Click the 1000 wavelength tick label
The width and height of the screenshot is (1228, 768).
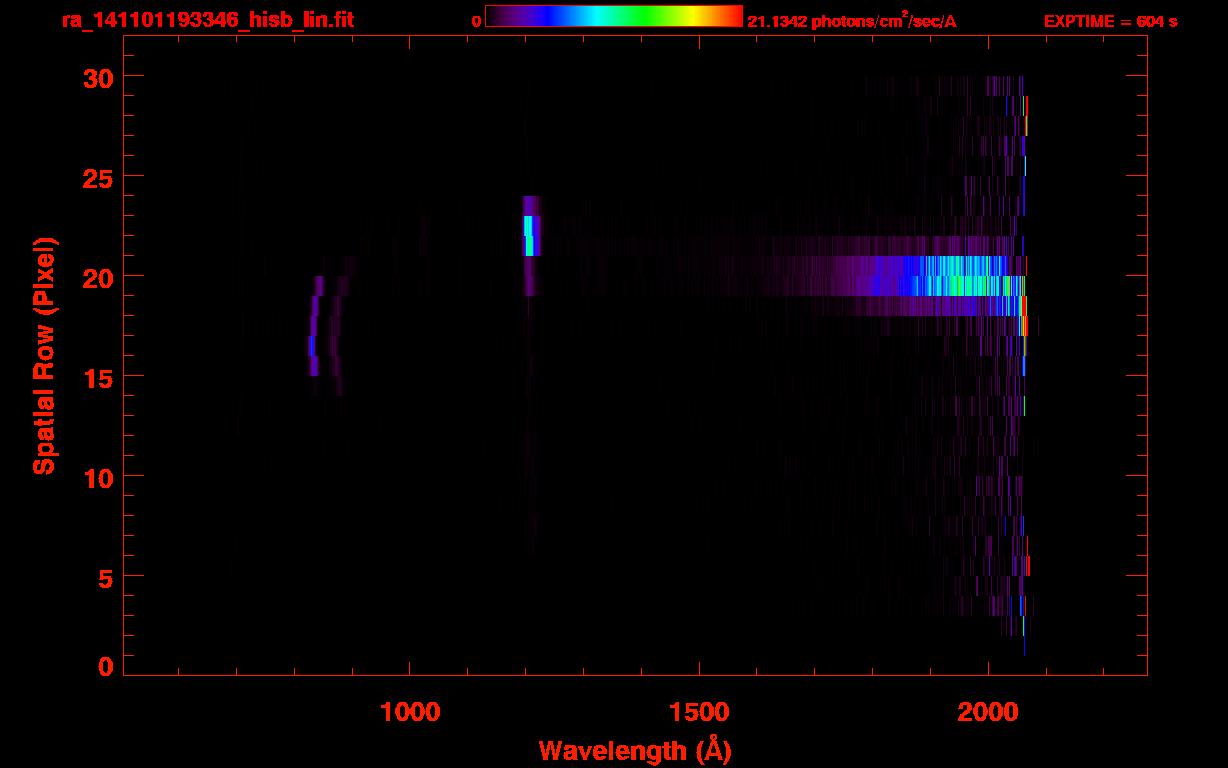click(x=410, y=712)
